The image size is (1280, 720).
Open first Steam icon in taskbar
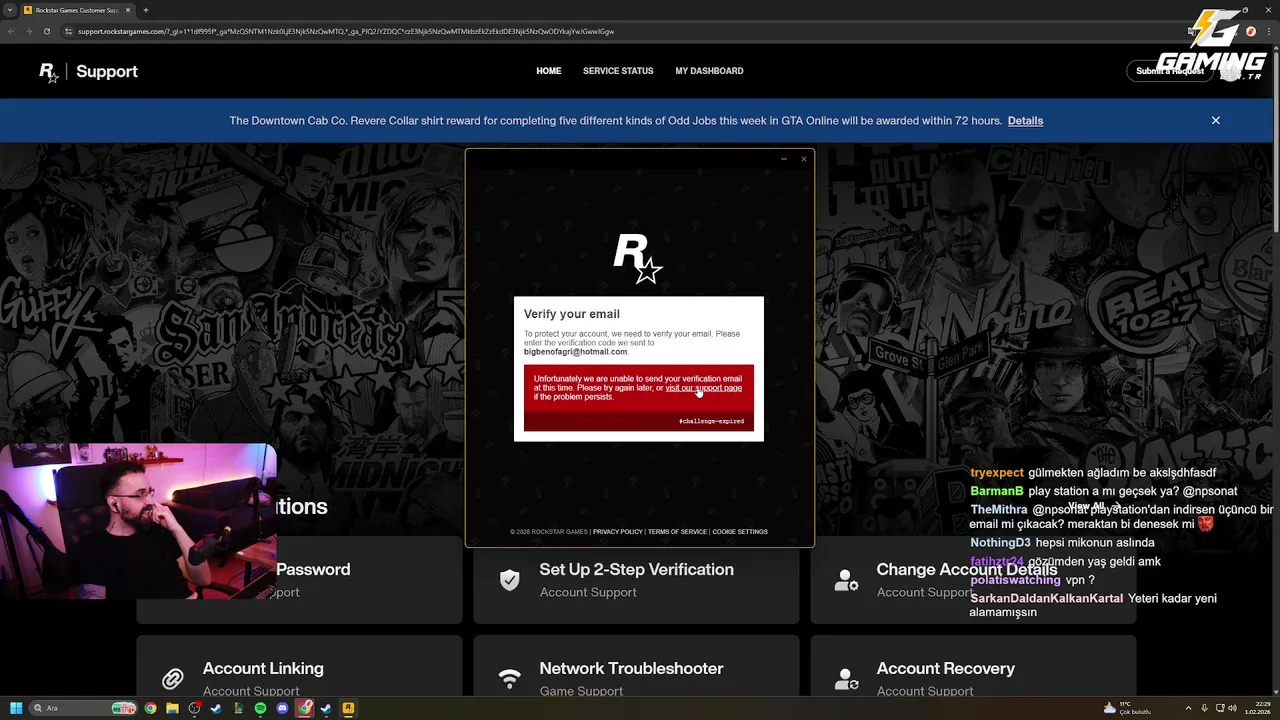click(216, 708)
